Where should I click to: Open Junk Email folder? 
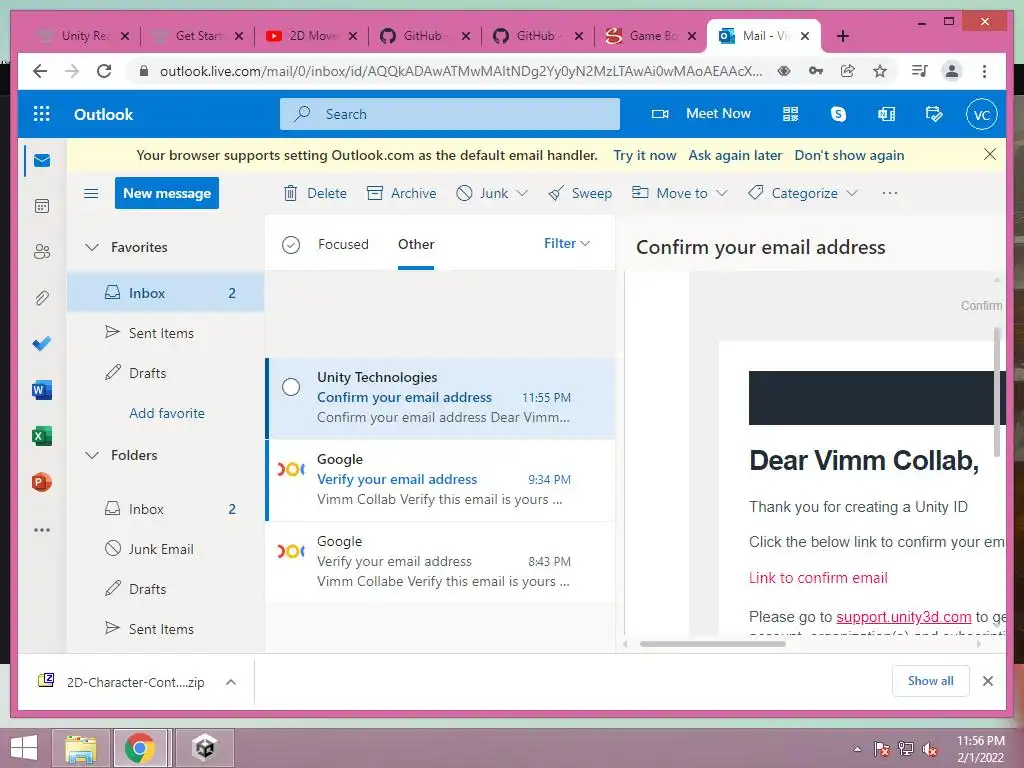pyautogui.click(x=161, y=549)
